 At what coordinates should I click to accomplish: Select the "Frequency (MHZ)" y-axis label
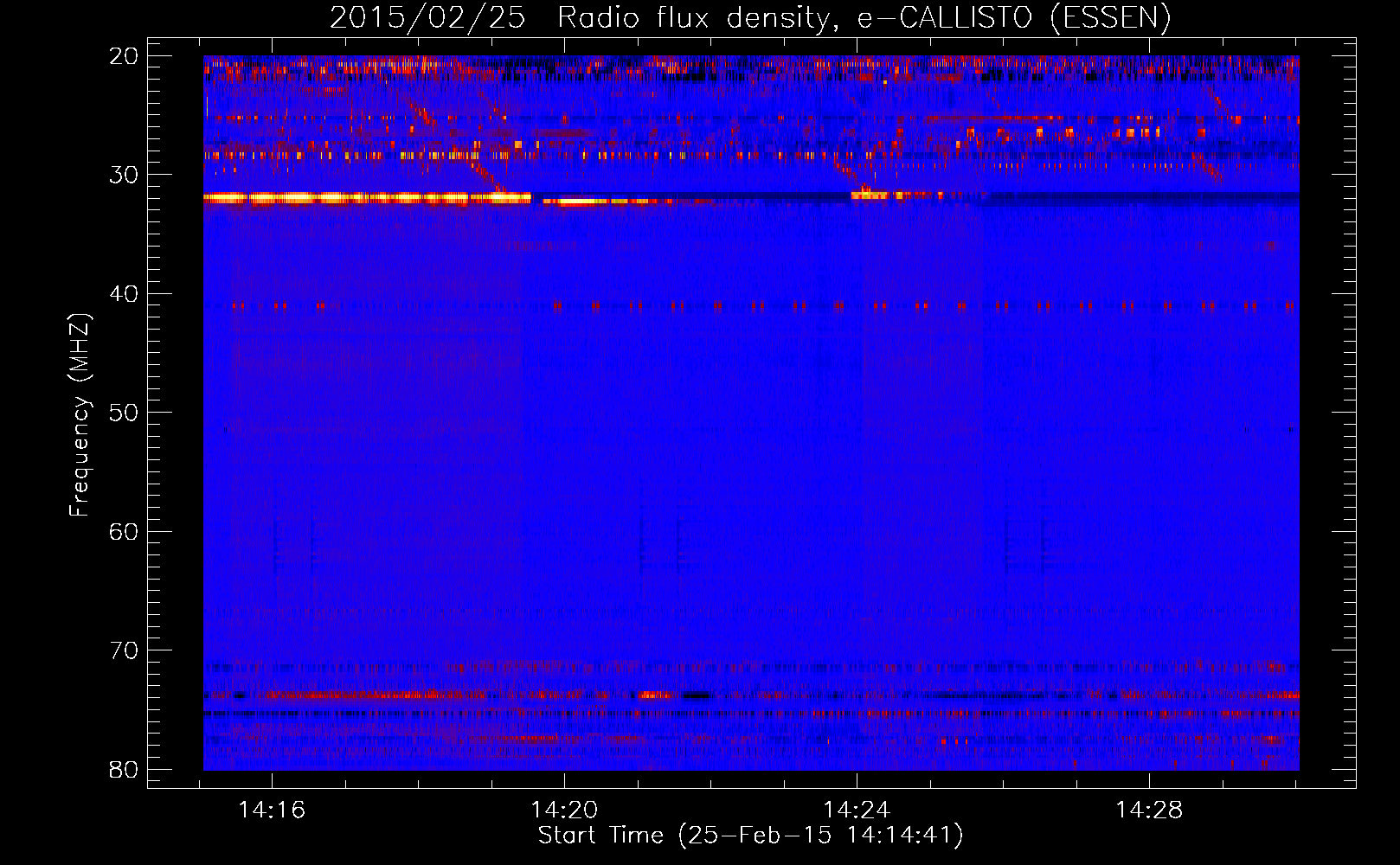(80, 415)
